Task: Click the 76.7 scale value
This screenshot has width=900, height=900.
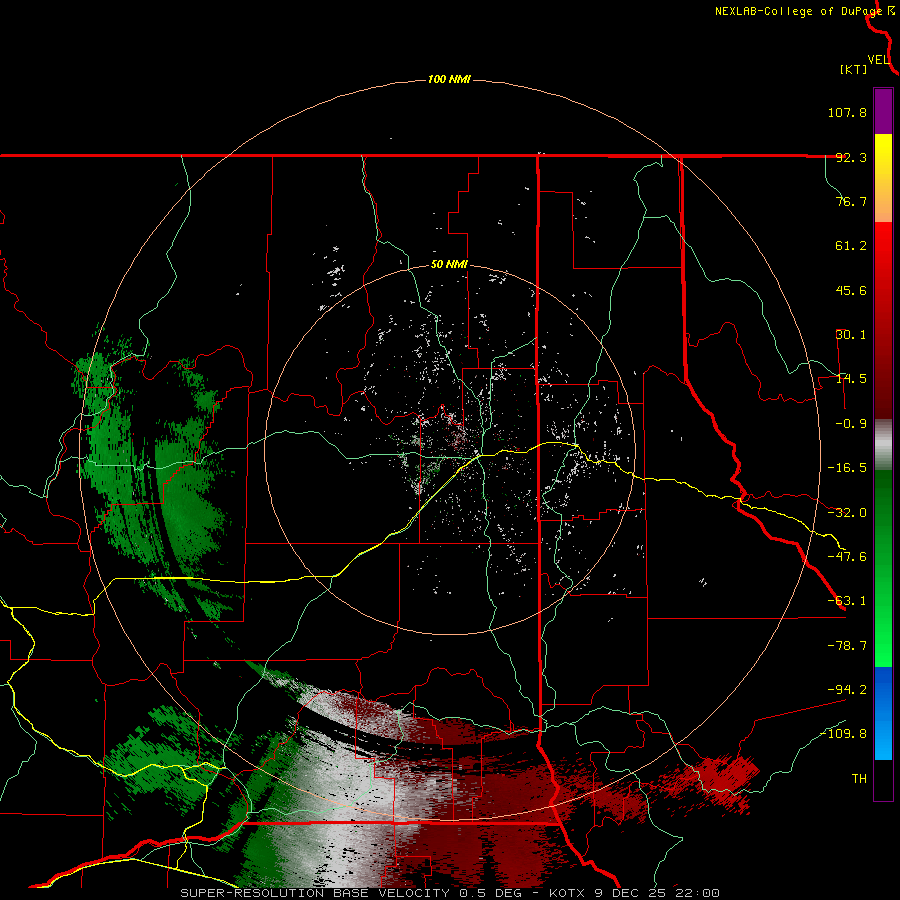Action: pyautogui.click(x=851, y=201)
